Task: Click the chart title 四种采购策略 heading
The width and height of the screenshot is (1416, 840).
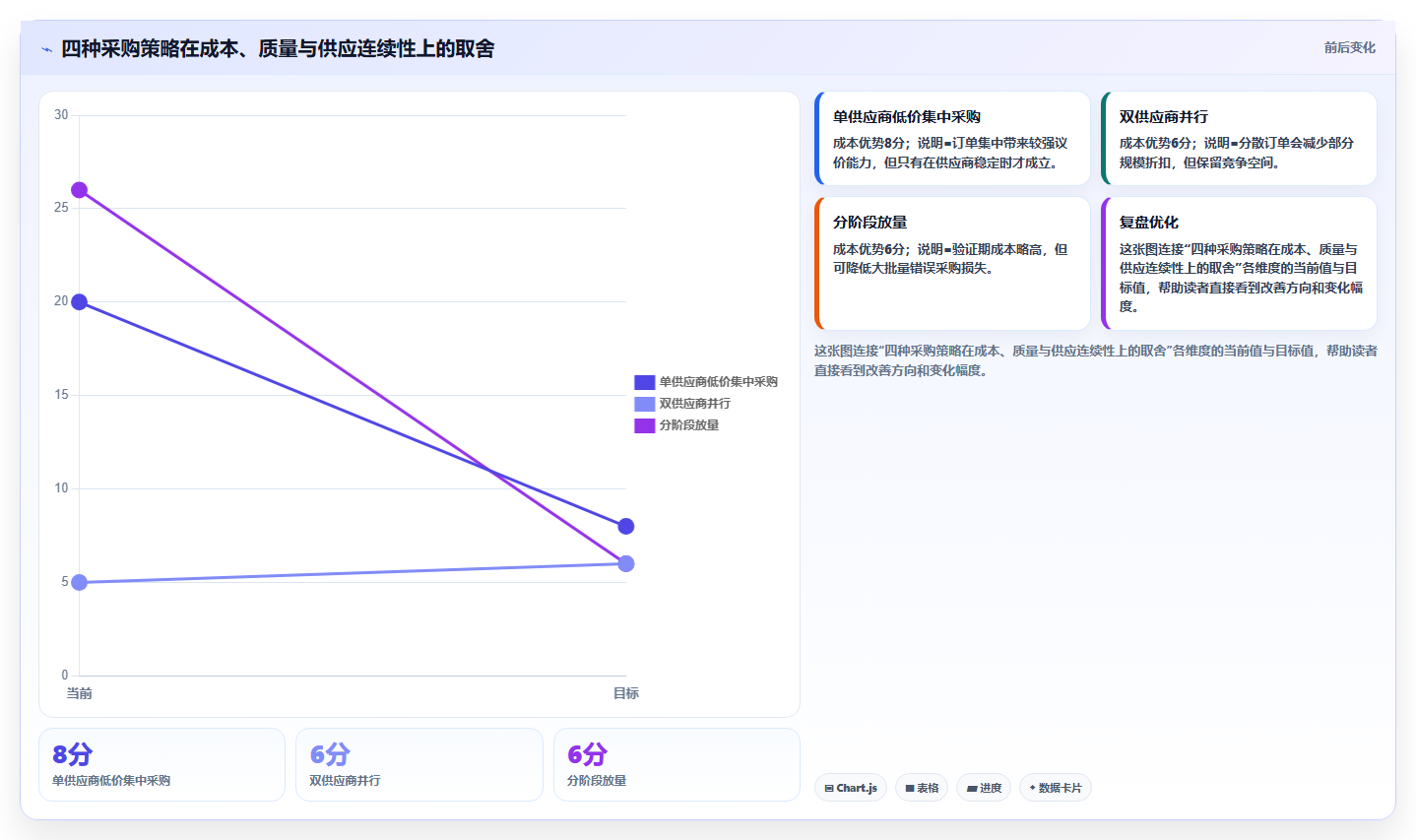Action: coord(278,48)
